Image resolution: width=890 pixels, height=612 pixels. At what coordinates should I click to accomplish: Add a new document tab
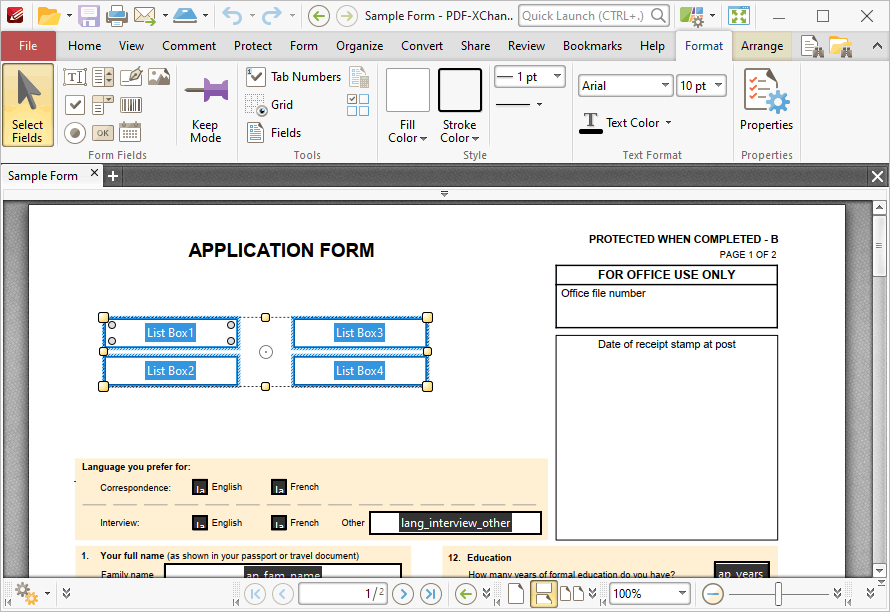(113, 177)
